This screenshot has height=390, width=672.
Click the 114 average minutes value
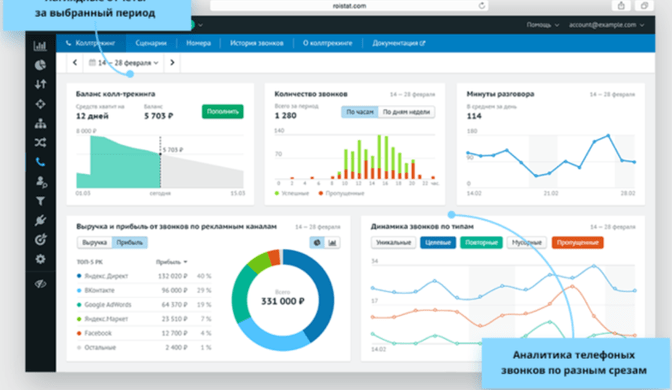coord(474,116)
